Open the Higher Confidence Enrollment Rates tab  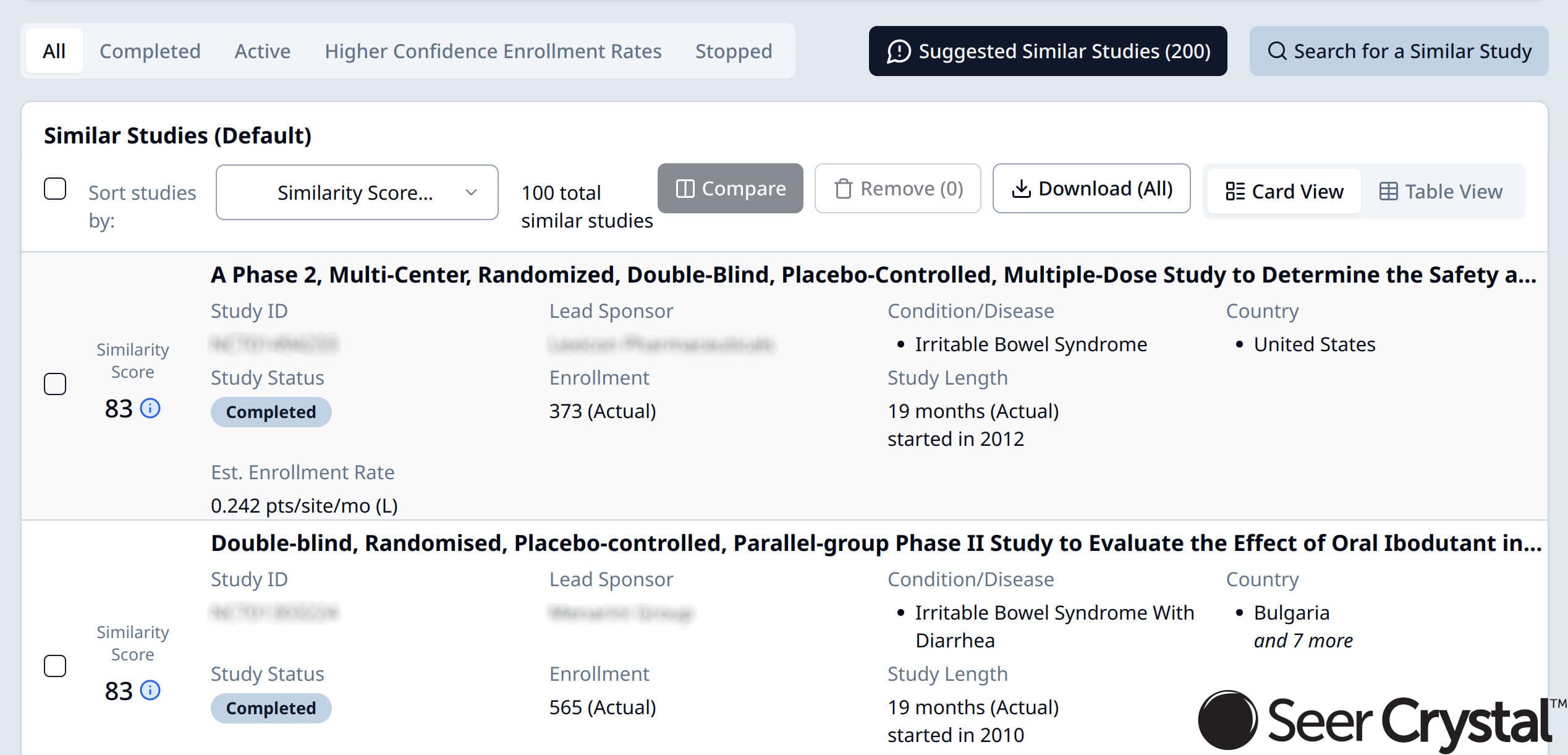pyautogui.click(x=493, y=51)
